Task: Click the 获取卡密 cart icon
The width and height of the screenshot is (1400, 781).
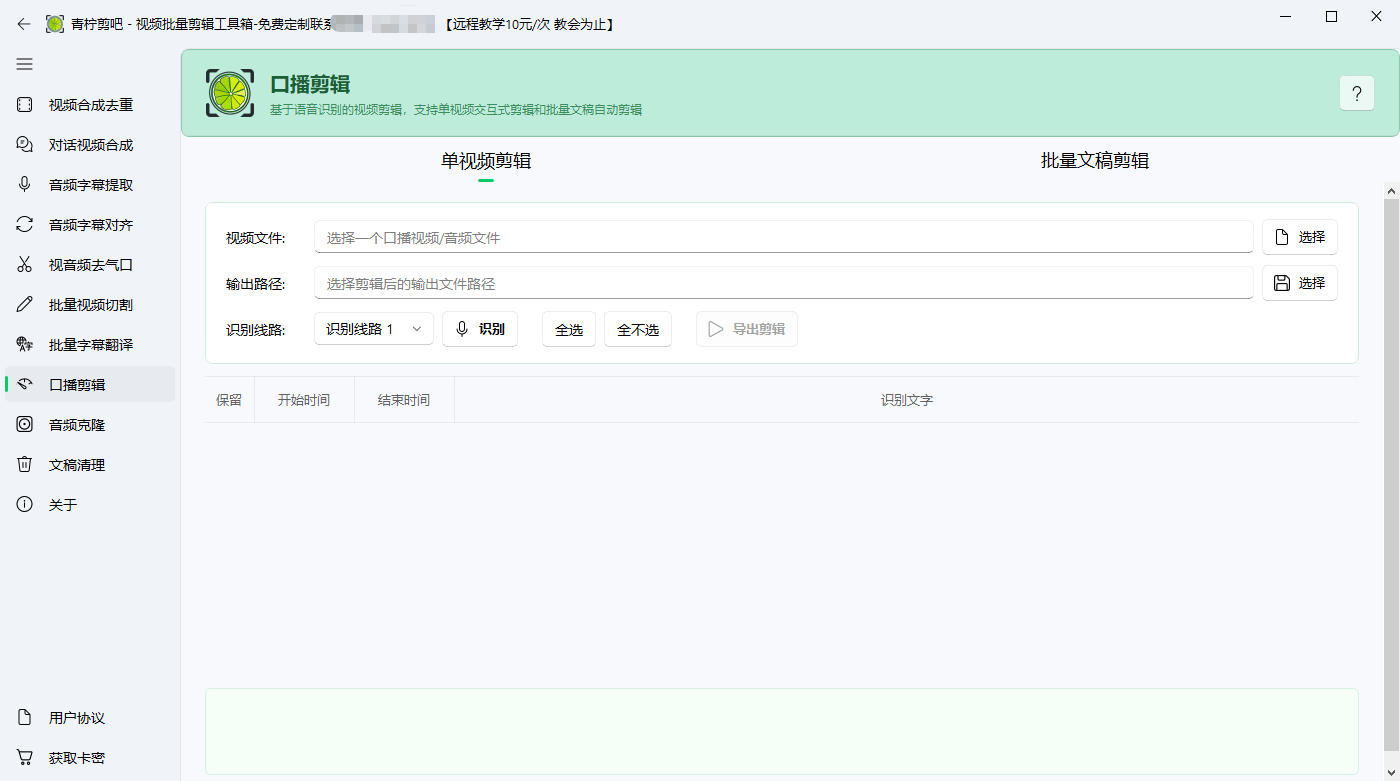Action: pyautogui.click(x=25, y=758)
